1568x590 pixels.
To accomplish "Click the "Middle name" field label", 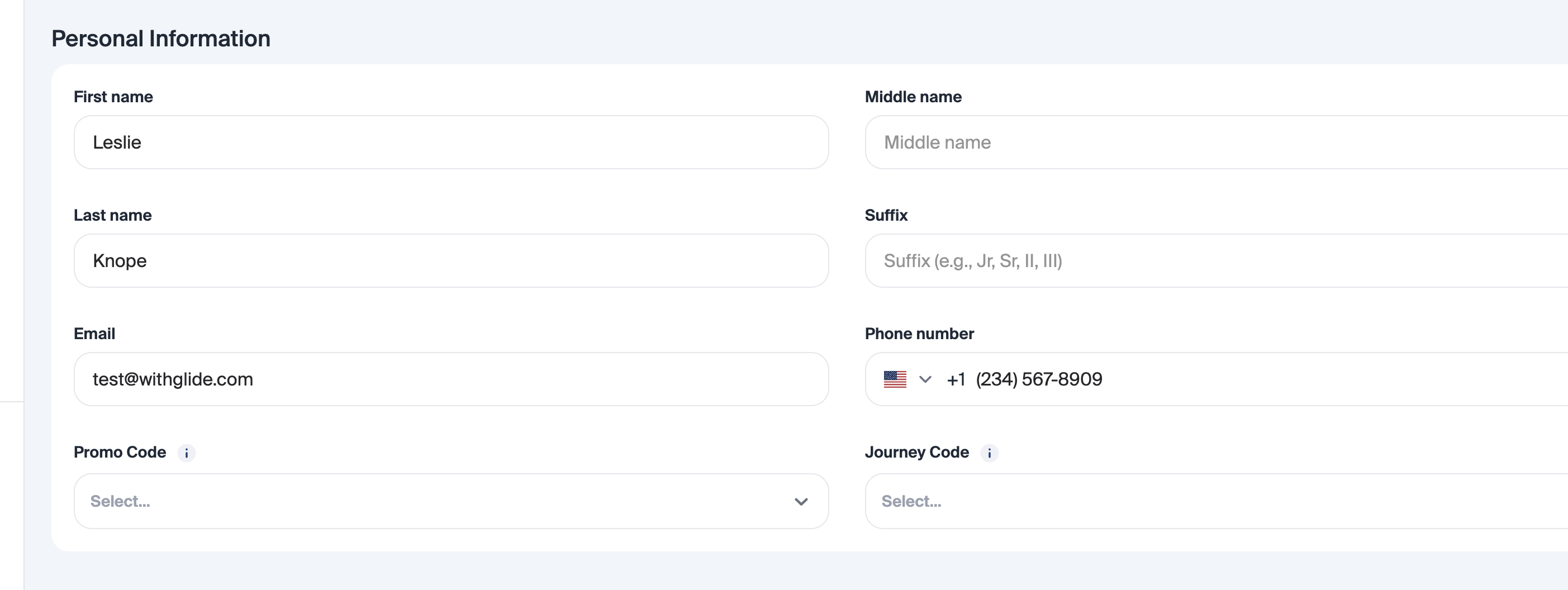I will (913, 97).
